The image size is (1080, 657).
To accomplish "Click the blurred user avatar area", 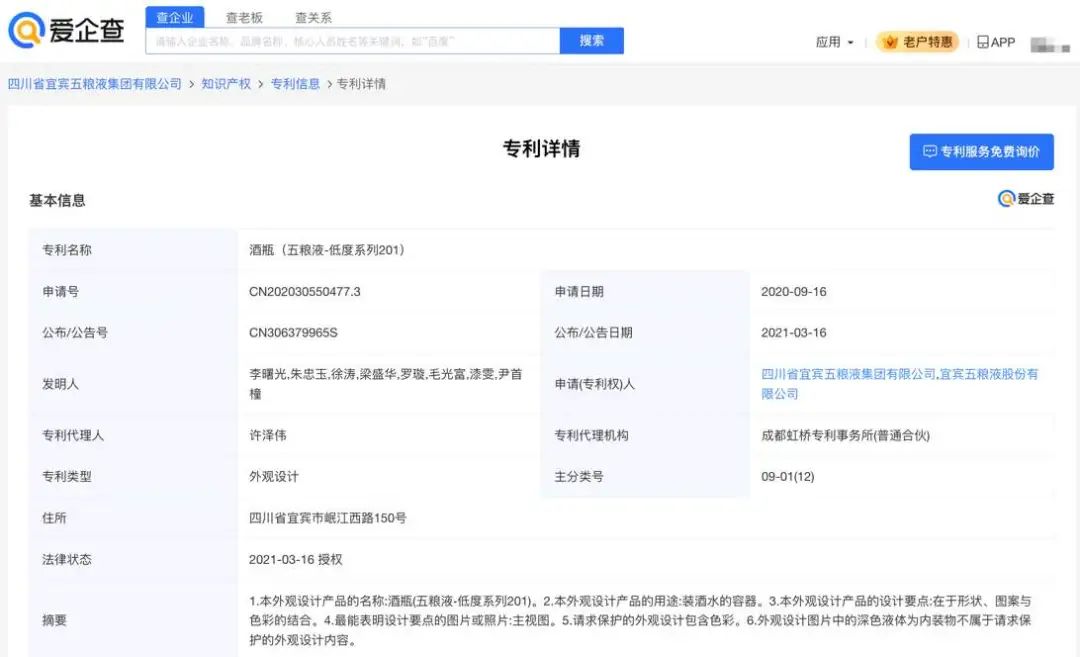I will pyautogui.click(x=1050, y=45).
